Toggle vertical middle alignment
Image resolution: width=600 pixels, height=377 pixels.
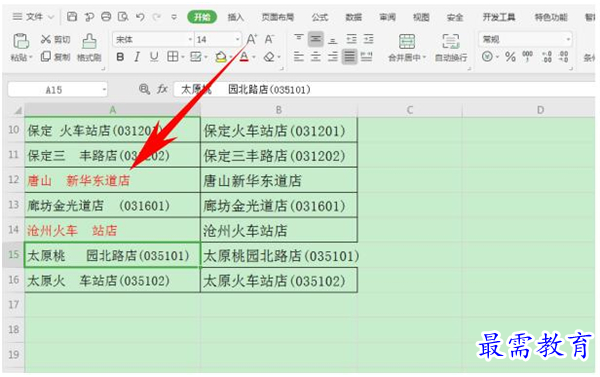315,39
